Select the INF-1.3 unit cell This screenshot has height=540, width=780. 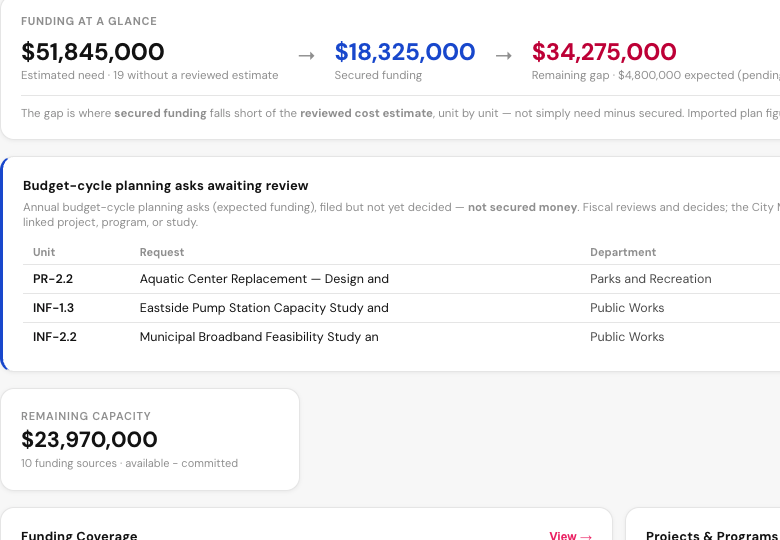pos(53,308)
